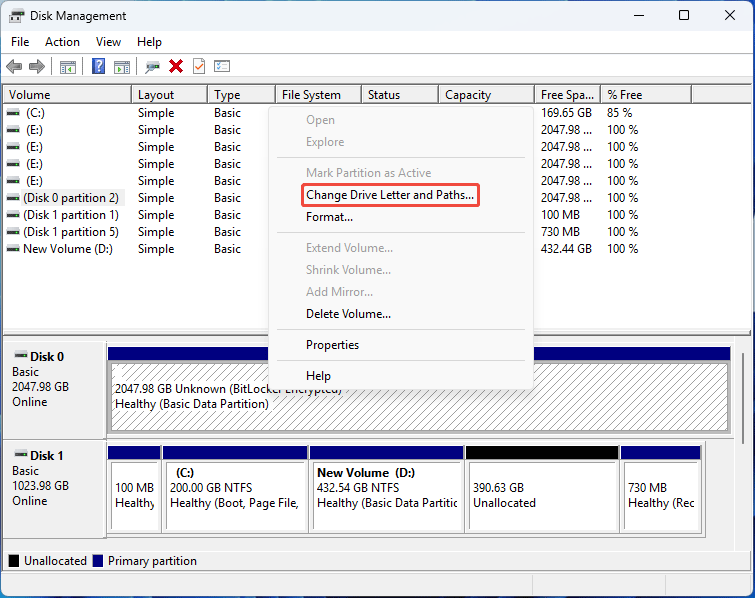This screenshot has width=755, height=598.
Task: Sort by the File System column header
Action: (318, 95)
